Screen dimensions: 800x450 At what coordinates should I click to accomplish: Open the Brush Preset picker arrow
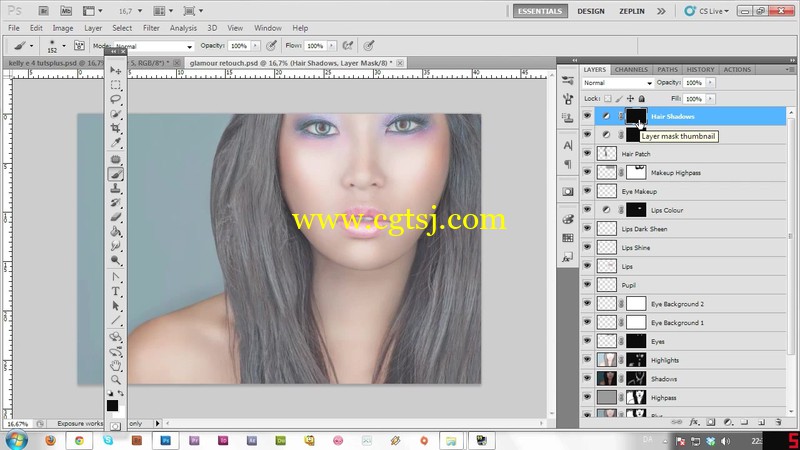click(64, 46)
